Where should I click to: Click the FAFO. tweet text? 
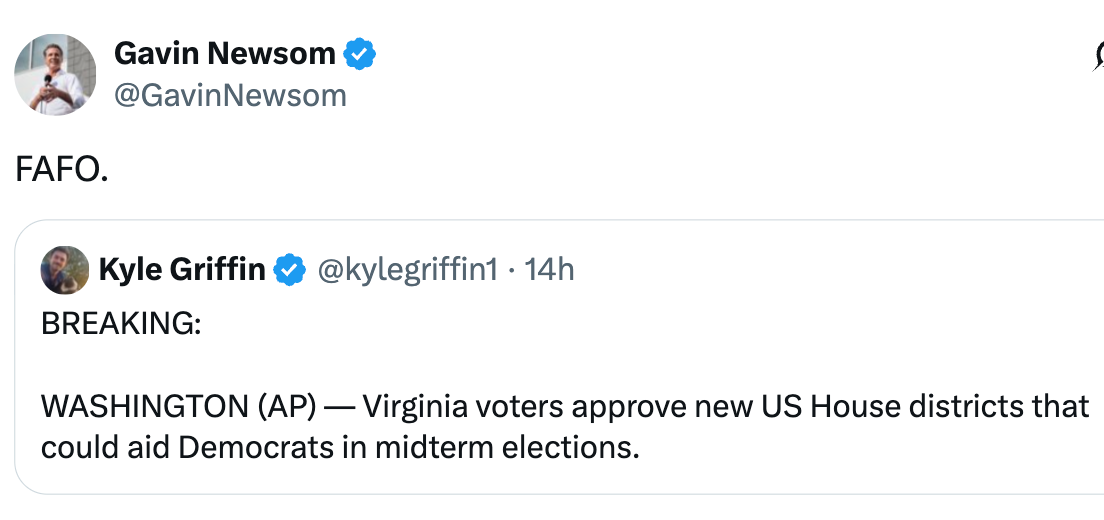[x=62, y=171]
